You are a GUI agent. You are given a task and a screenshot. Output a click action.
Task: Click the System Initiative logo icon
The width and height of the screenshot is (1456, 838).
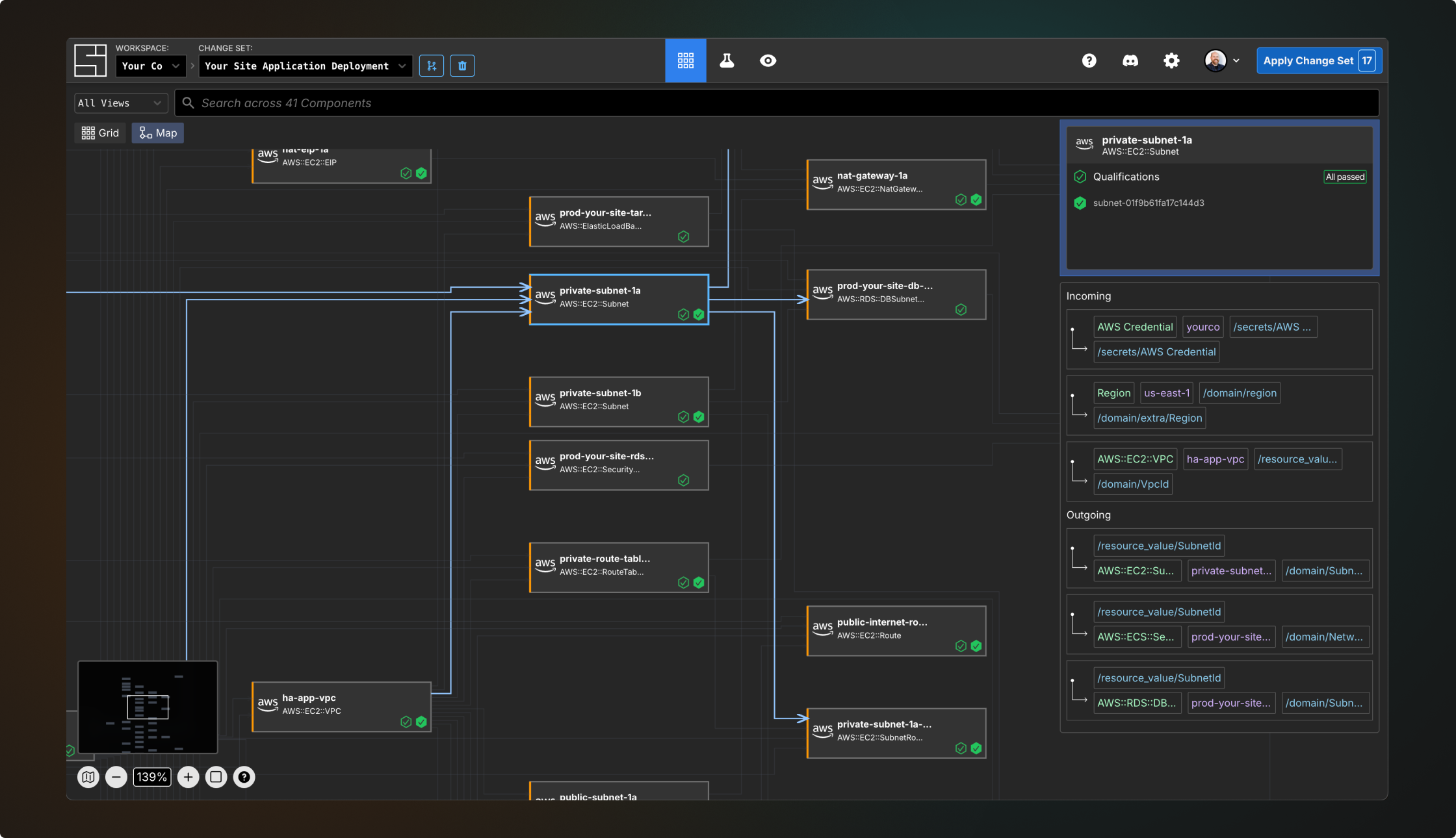(90, 60)
